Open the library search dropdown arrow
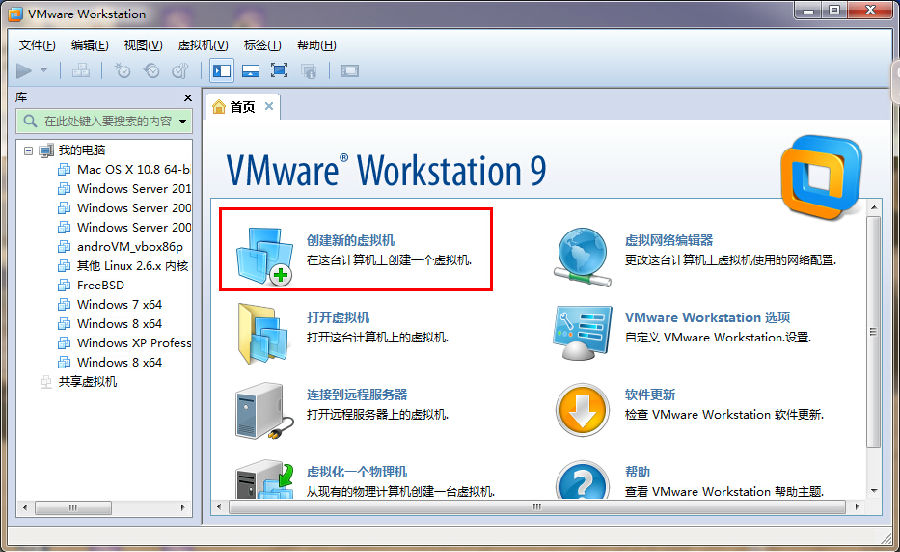Viewport: 900px width, 552px height. pos(183,122)
